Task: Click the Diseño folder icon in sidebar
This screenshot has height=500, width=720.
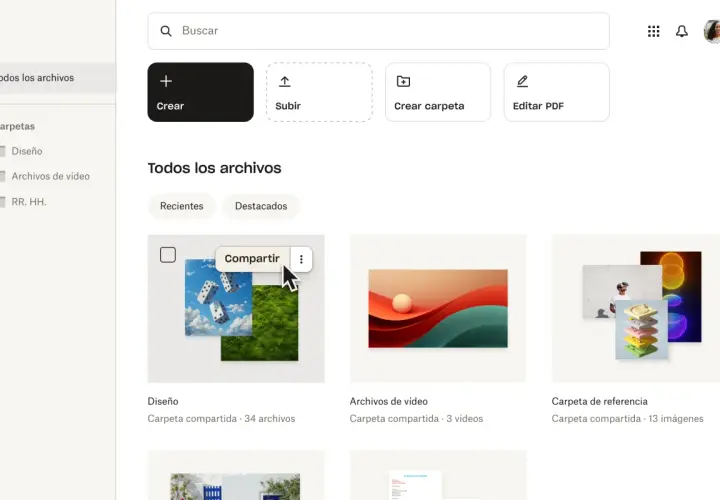Action: pos(2,151)
